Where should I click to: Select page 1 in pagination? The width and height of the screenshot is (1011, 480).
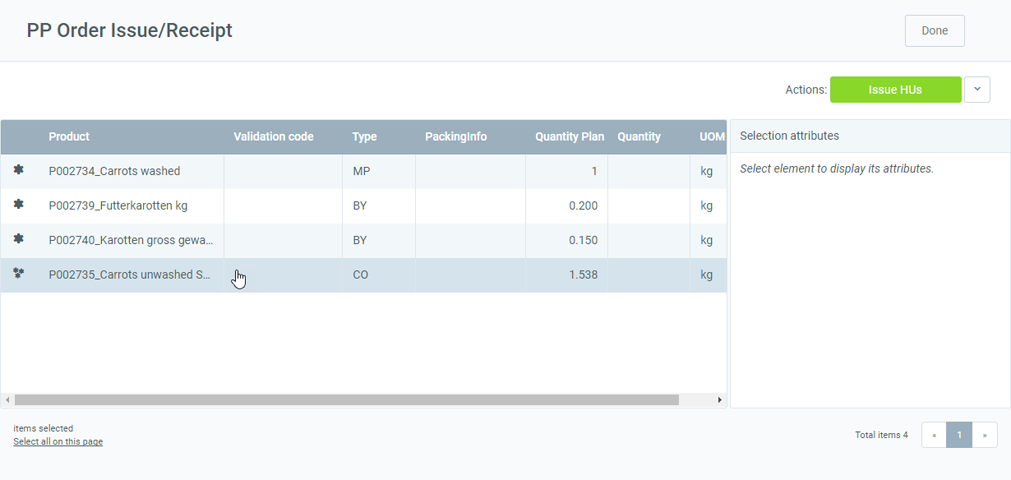click(x=959, y=435)
